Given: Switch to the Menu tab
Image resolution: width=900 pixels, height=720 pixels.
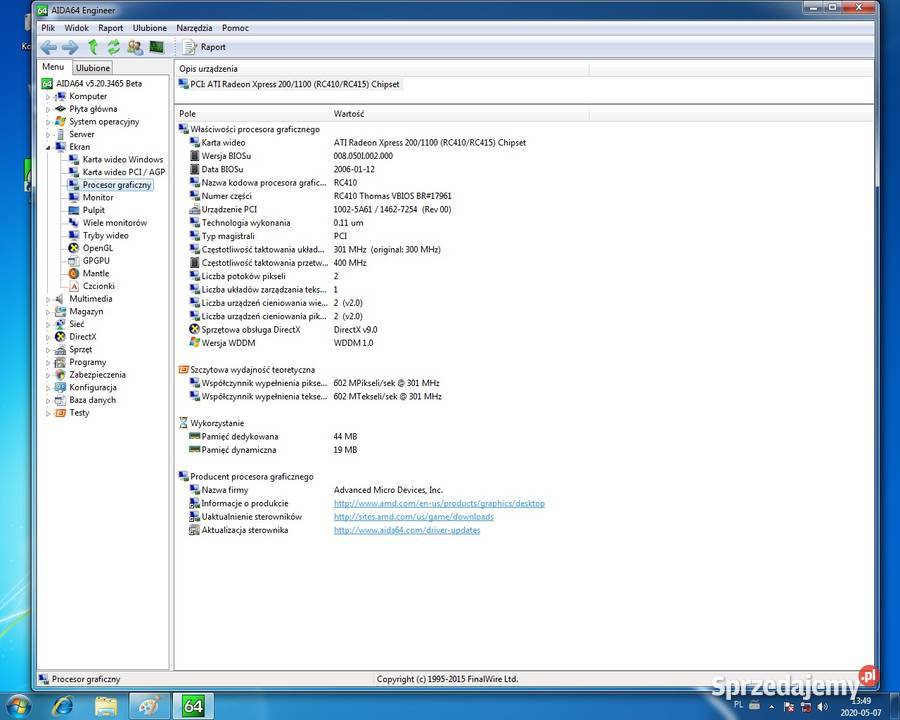Looking at the screenshot, I should coord(53,67).
